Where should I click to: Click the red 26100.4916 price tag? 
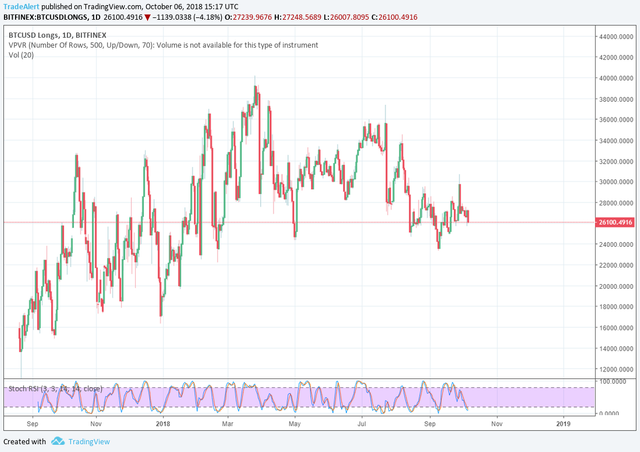click(615, 222)
